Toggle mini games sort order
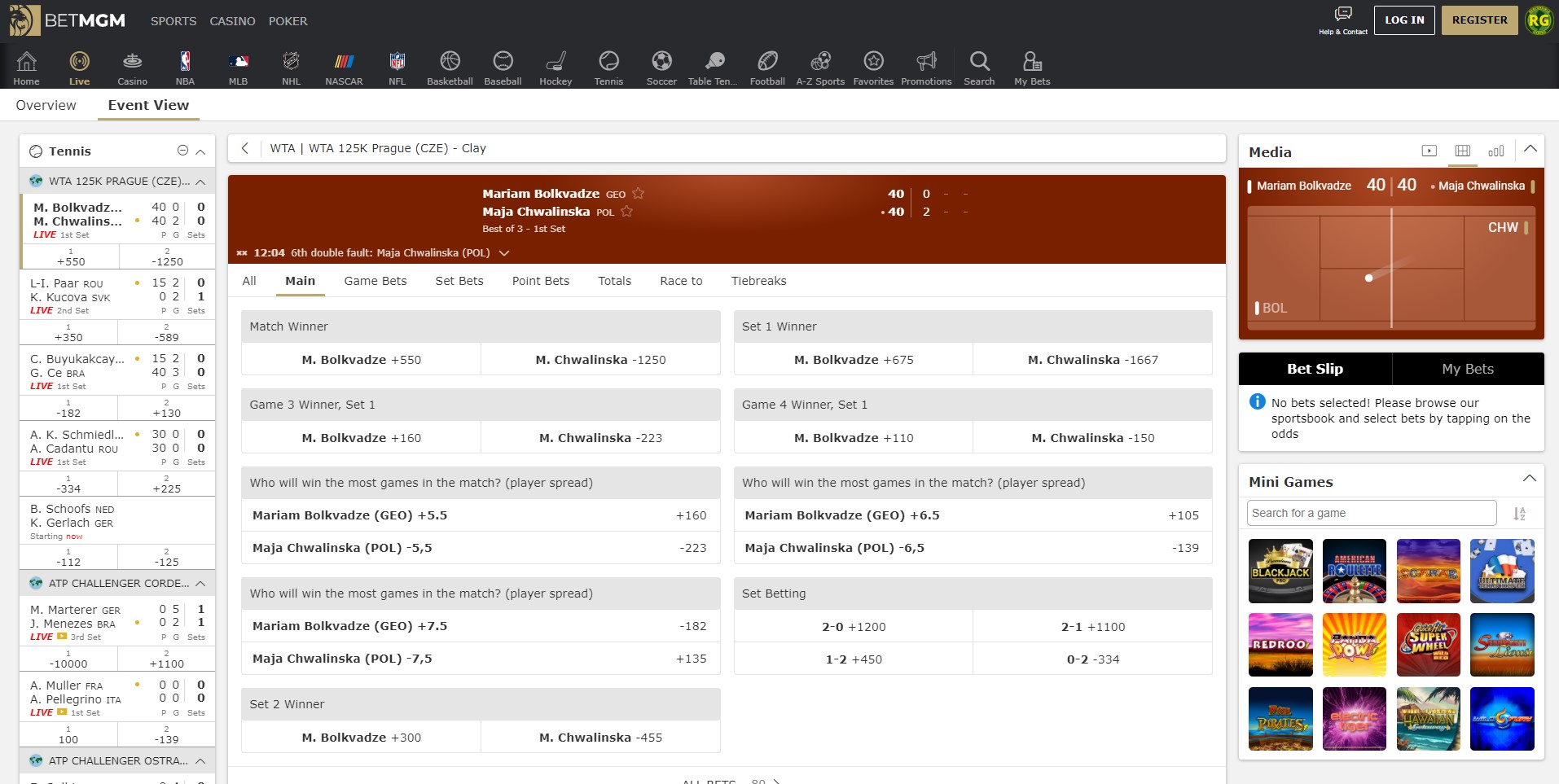 pos(1519,514)
